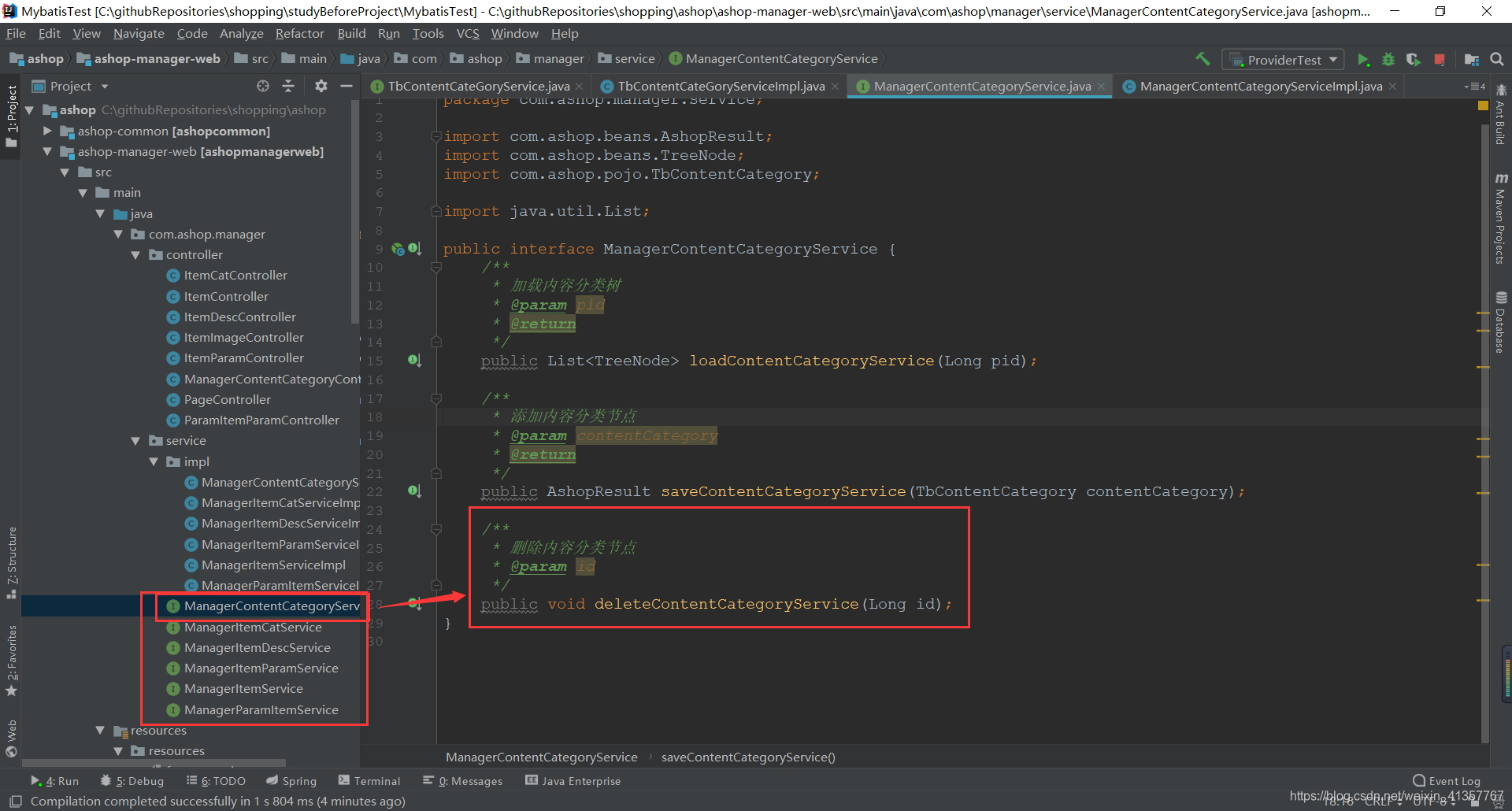The height and width of the screenshot is (811, 1512).
Task: Stop the running process with the red square
Action: click(x=1440, y=60)
